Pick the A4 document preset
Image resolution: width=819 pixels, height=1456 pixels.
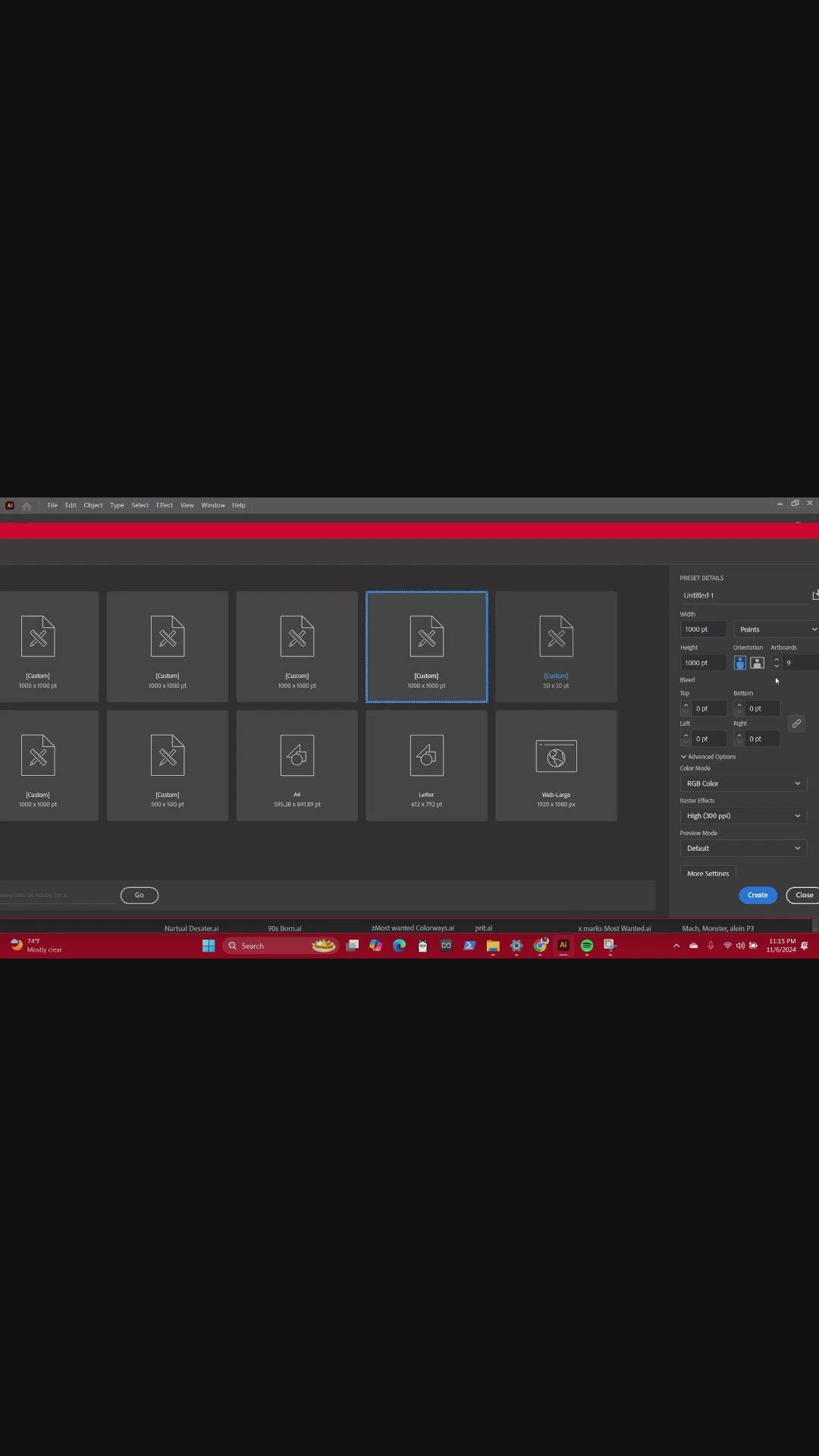(297, 766)
